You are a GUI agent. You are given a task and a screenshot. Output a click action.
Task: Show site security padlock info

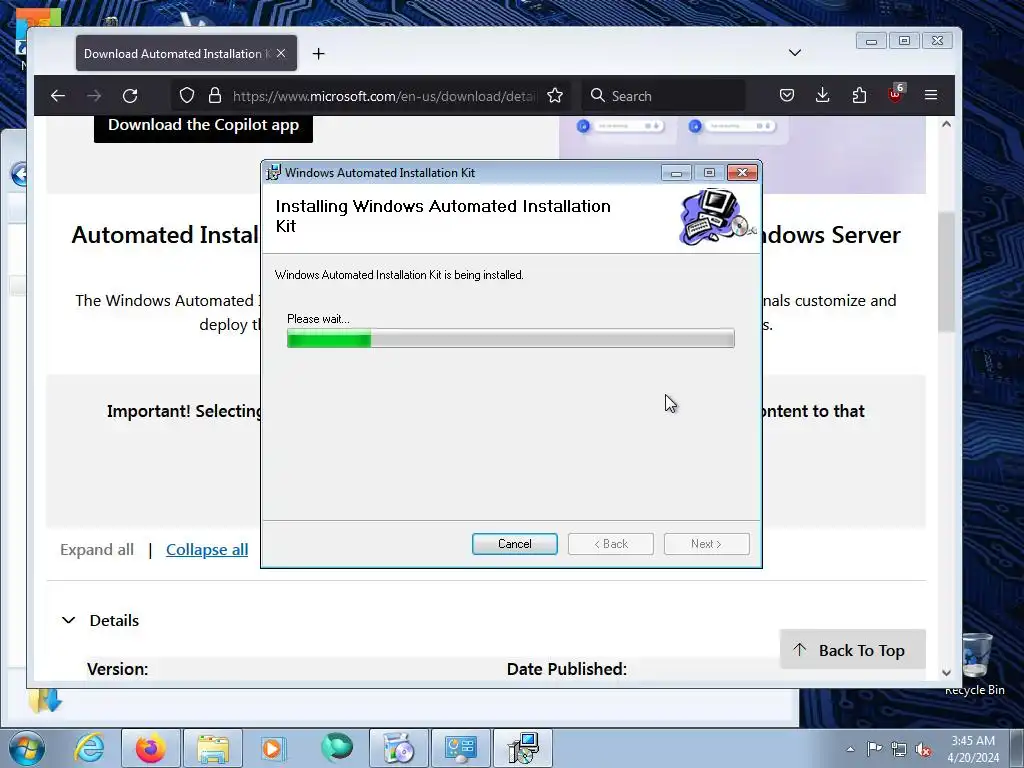coord(215,96)
